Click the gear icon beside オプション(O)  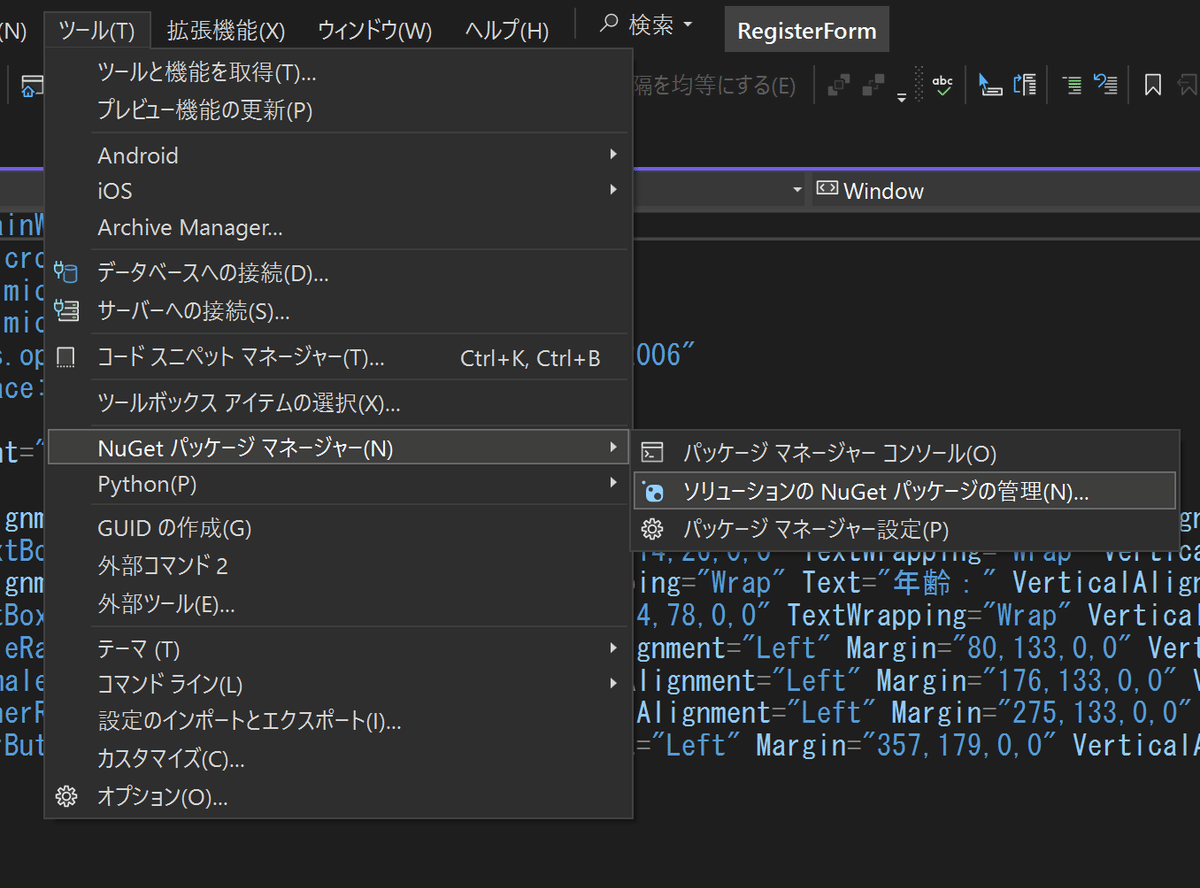click(x=66, y=797)
